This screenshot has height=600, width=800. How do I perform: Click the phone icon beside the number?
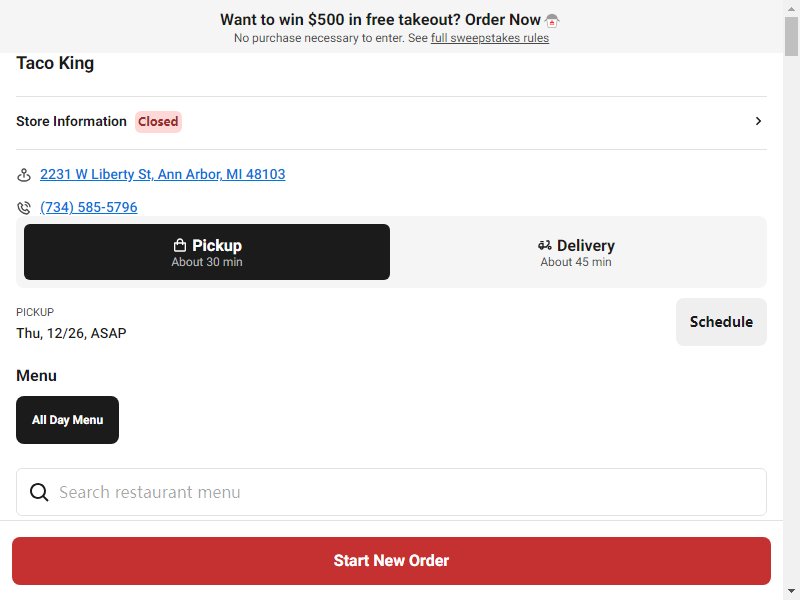coord(23,208)
